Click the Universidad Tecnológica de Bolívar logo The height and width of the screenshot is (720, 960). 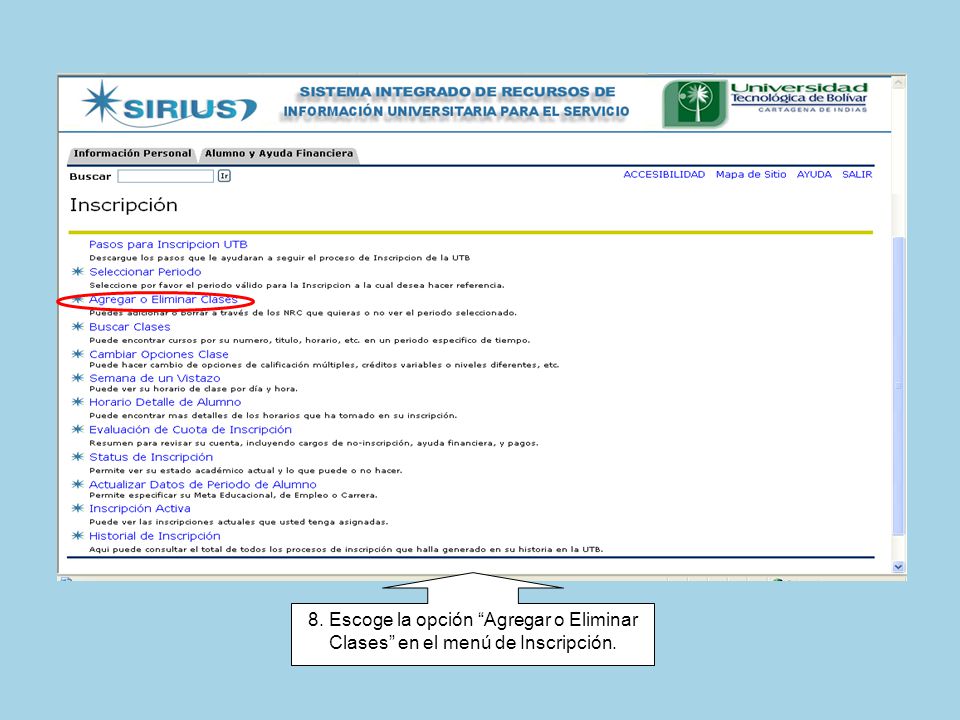click(765, 103)
